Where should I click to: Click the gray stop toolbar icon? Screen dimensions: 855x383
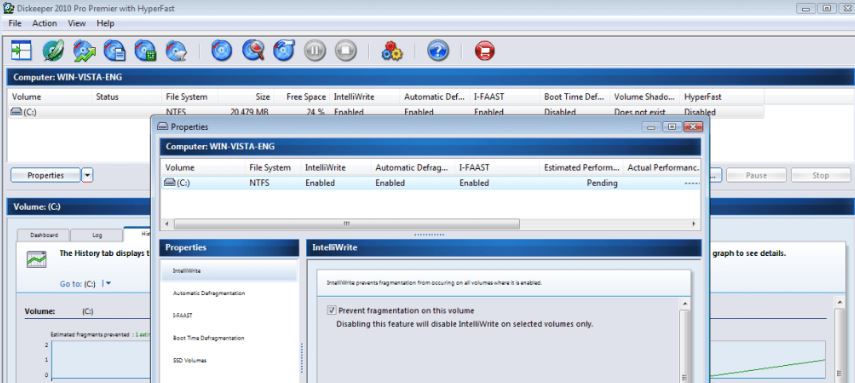[345, 51]
